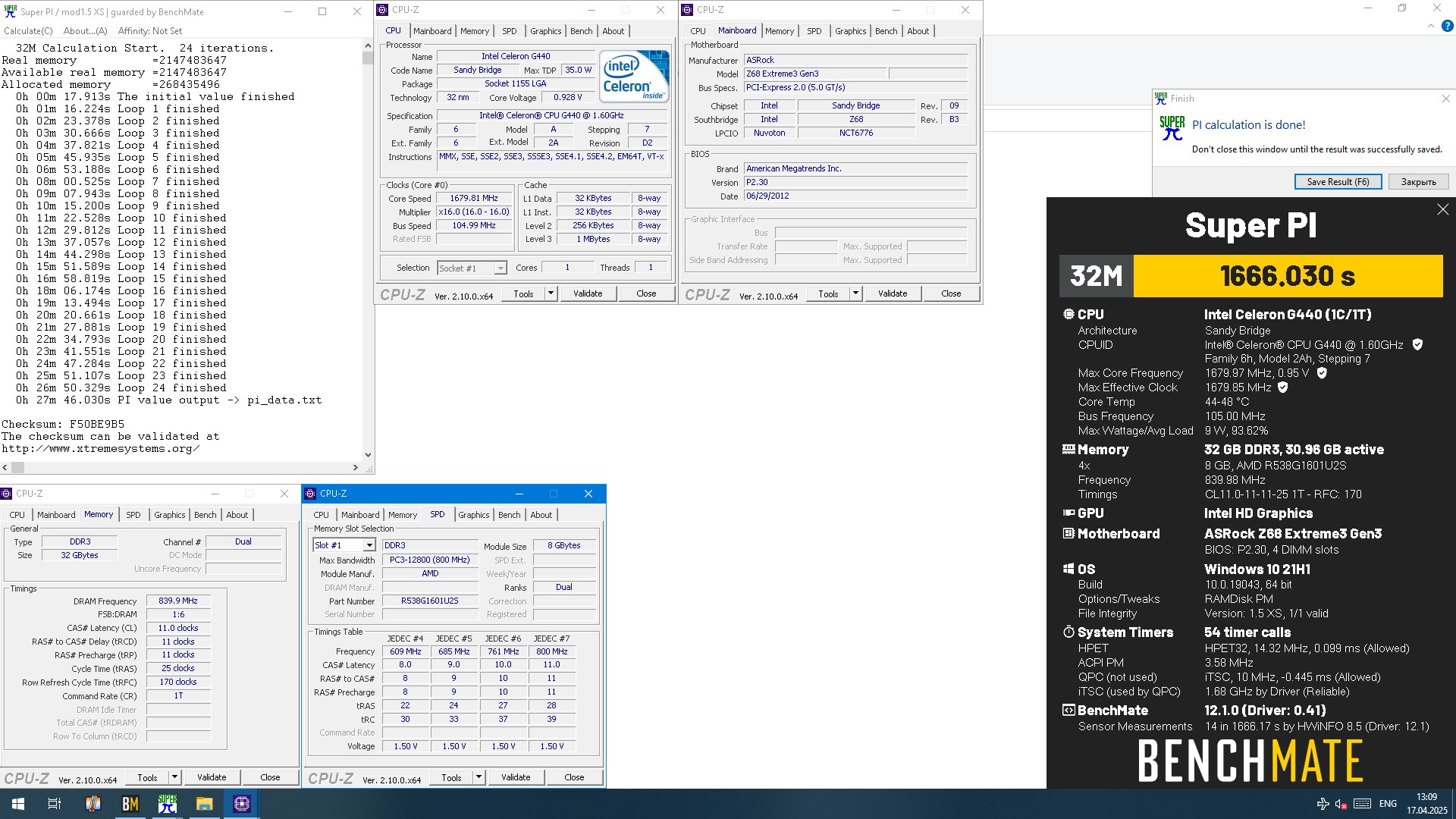This screenshot has width=1456, height=819.
Task: Click the CPU chip icon in BenchMate panel
Action: [1068, 314]
